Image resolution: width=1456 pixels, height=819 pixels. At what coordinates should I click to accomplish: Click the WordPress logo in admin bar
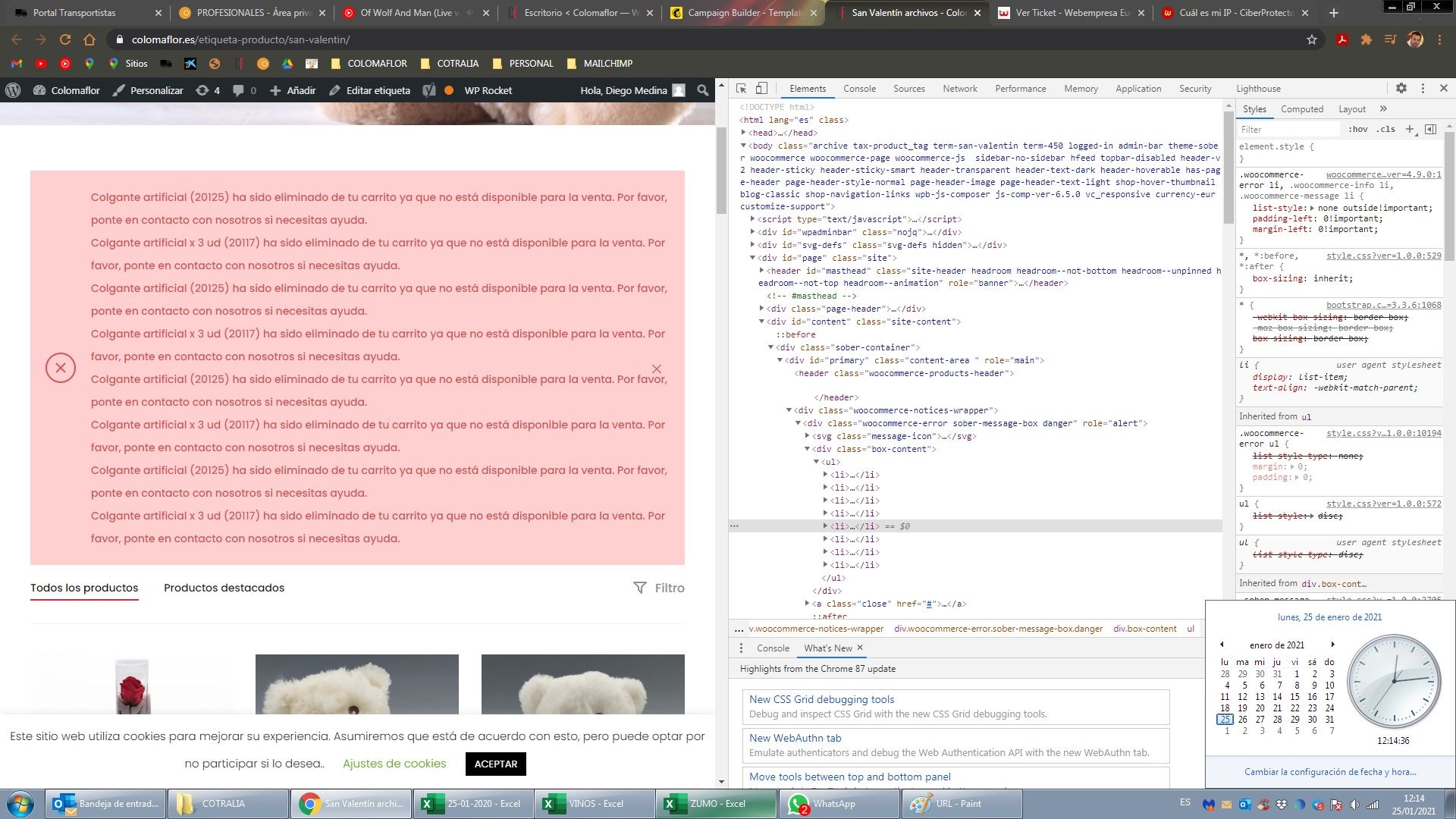click(x=13, y=90)
